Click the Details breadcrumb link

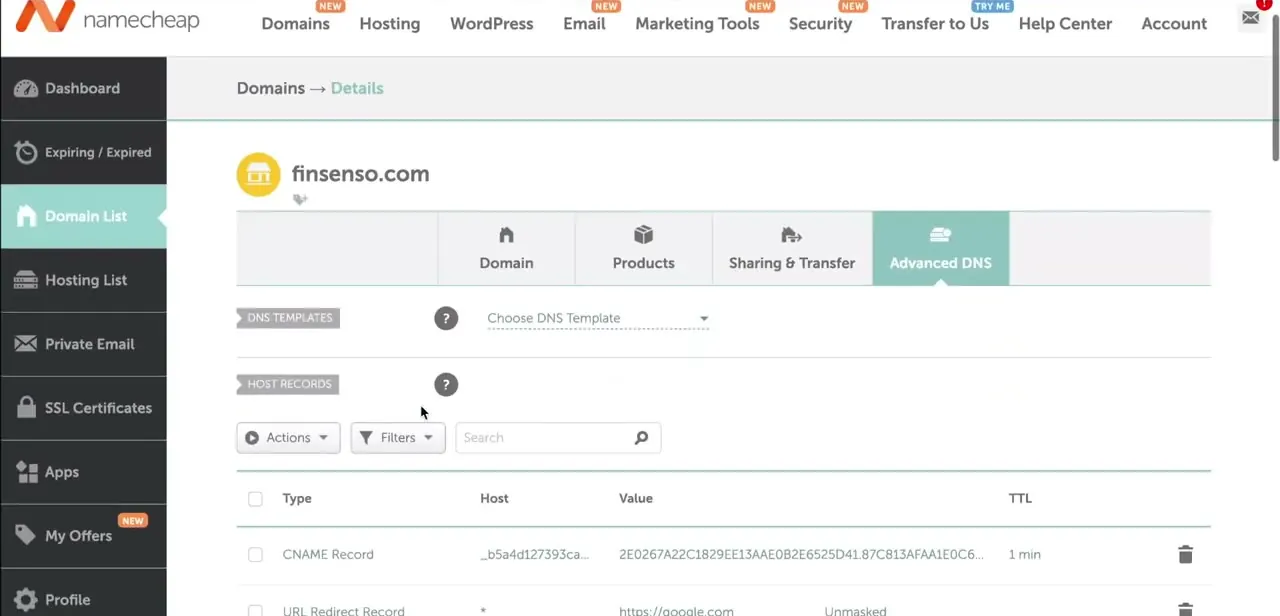click(x=357, y=88)
